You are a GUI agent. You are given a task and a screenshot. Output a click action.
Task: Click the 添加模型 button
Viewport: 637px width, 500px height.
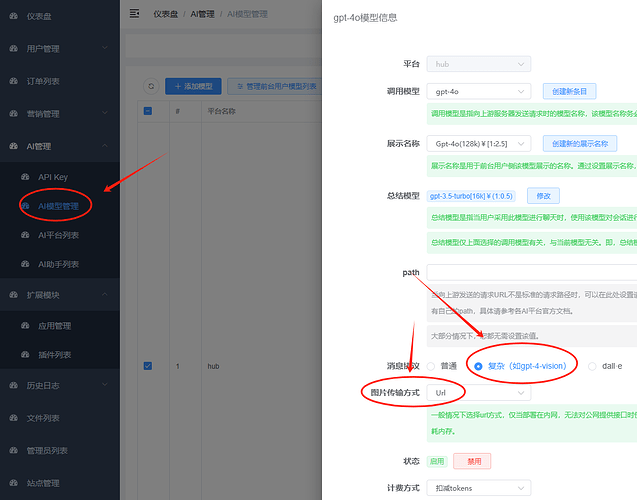(x=193, y=87)
